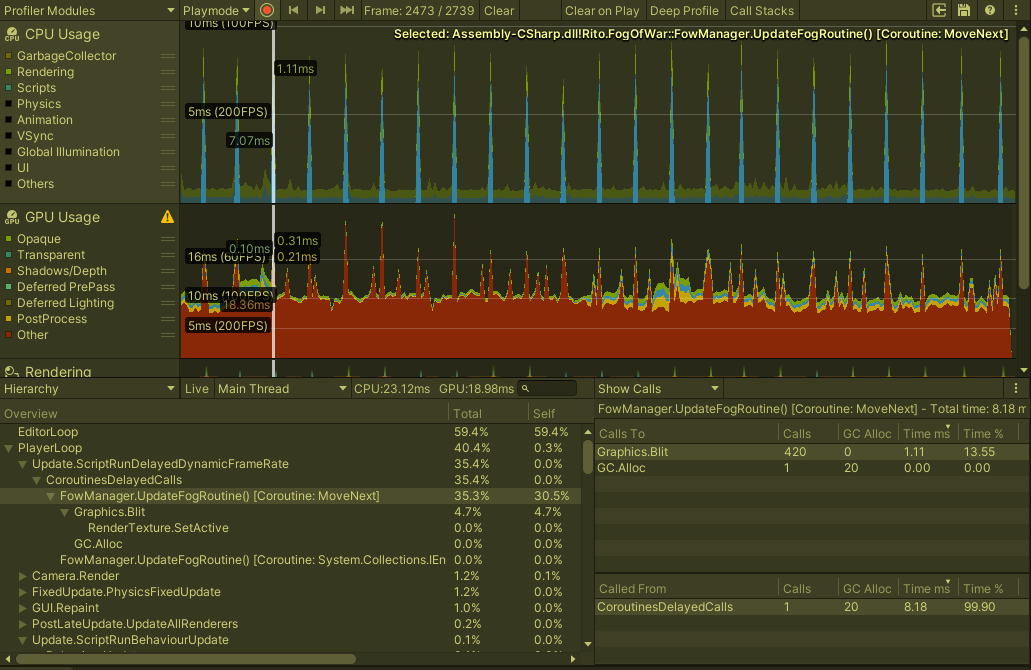Click the Overview column header

(x=224, y=414)
